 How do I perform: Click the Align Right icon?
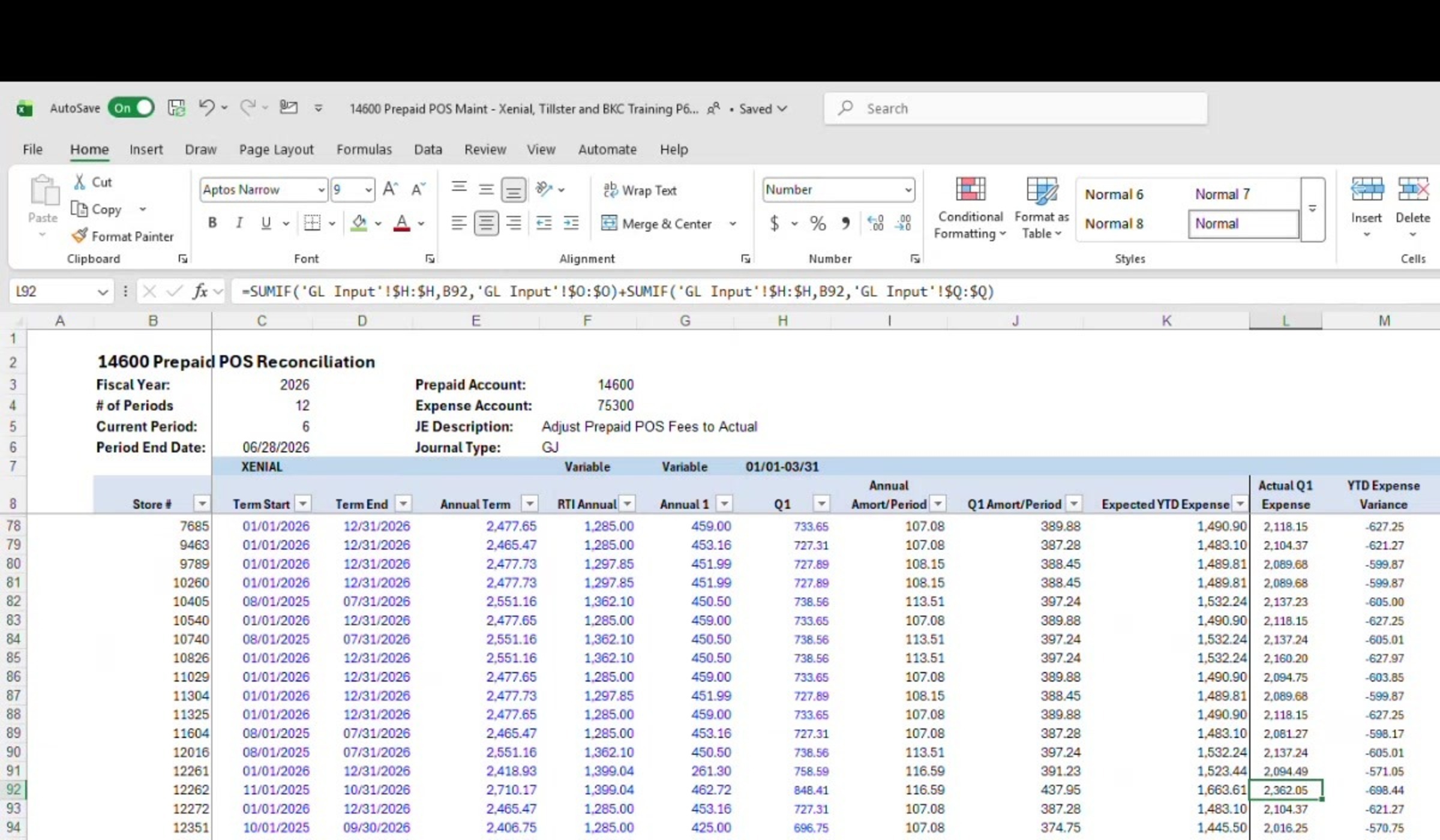pos(514,223)
